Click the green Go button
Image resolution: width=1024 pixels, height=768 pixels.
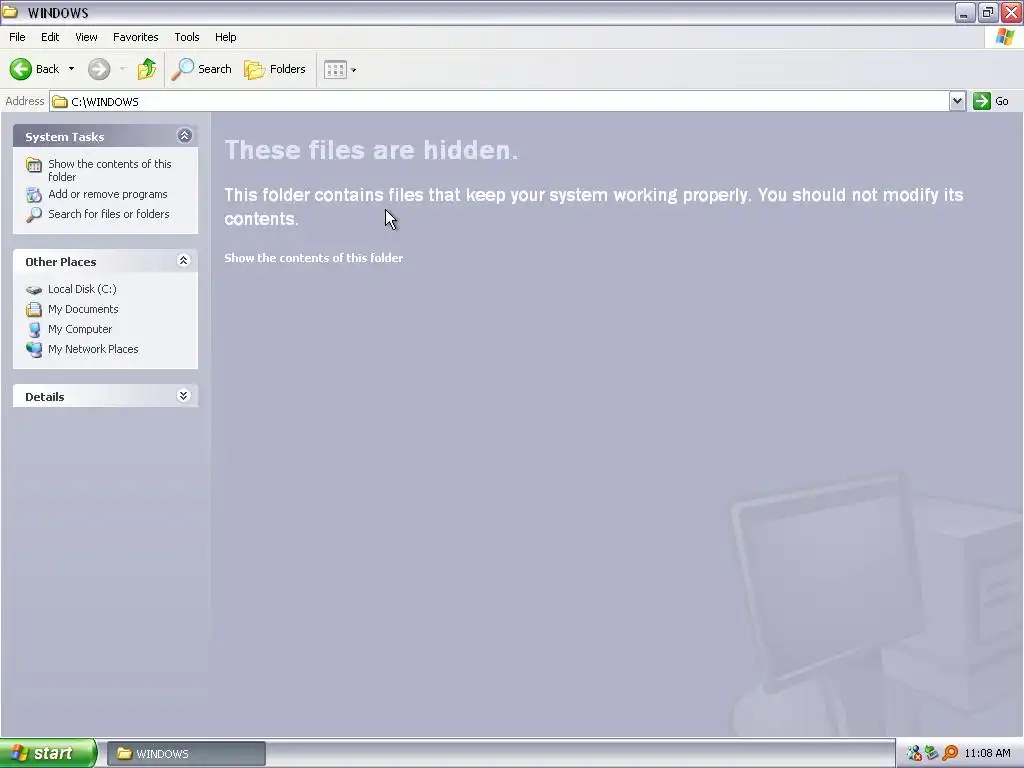click(991, 101)
